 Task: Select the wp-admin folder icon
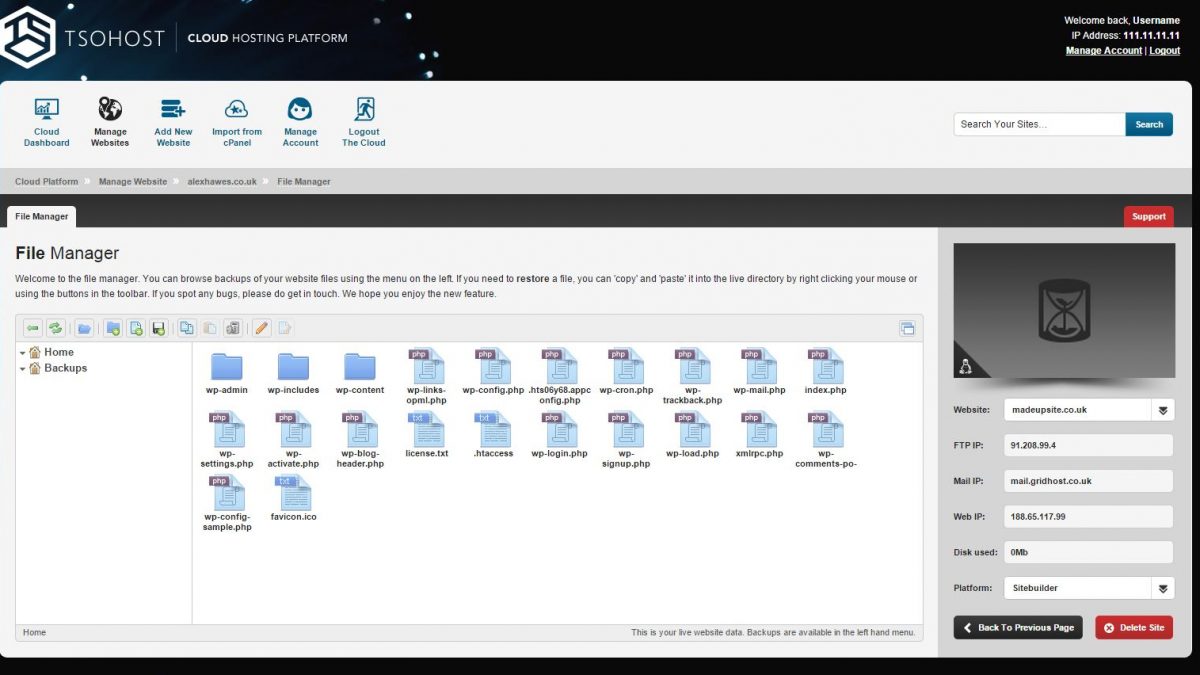[x=227, y=366]
